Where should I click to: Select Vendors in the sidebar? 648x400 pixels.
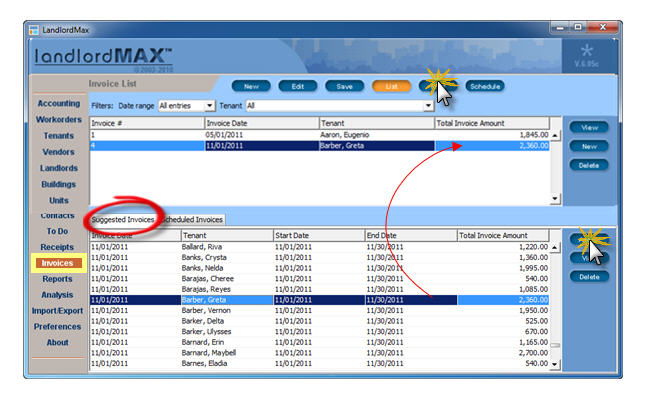coord(59,152)
